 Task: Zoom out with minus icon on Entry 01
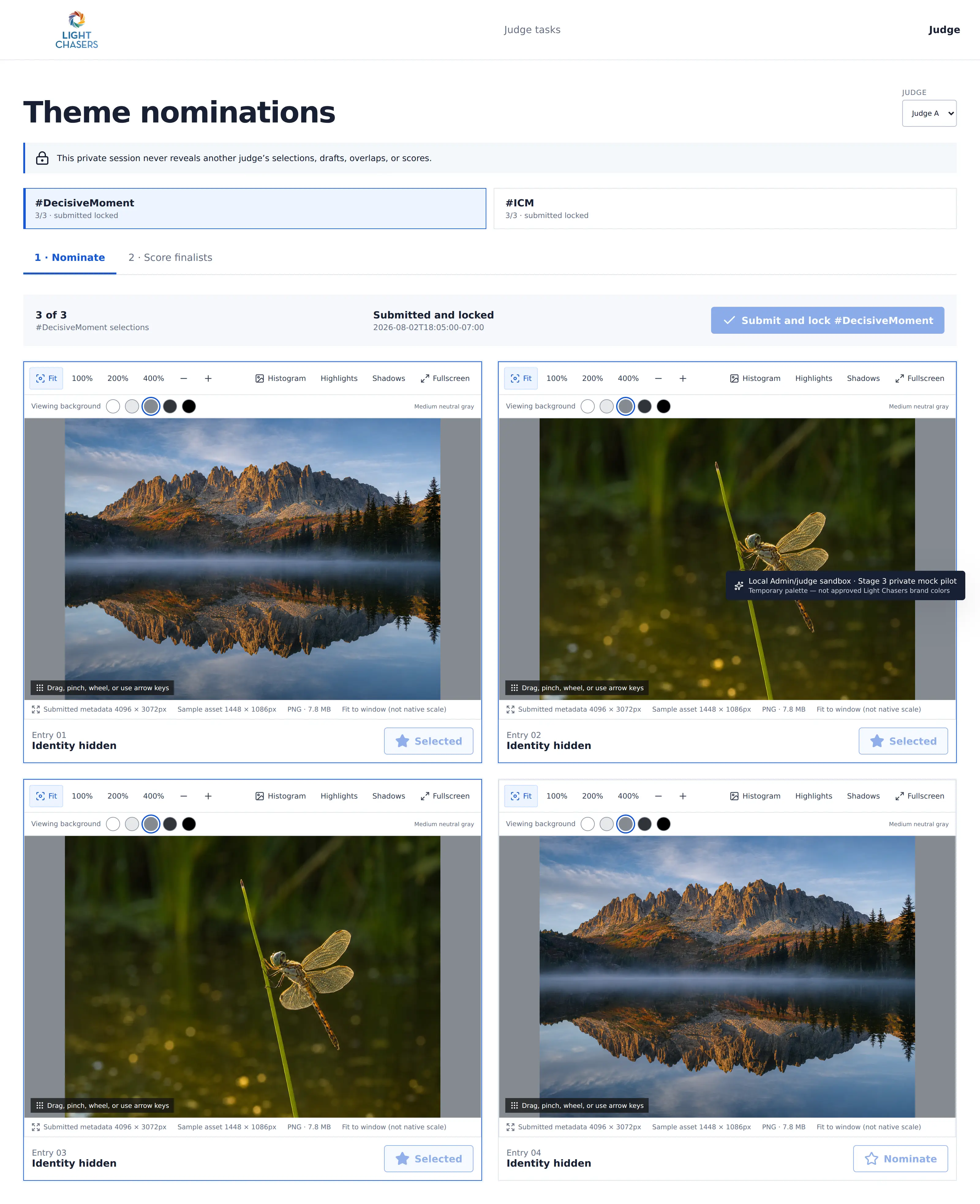183,378
